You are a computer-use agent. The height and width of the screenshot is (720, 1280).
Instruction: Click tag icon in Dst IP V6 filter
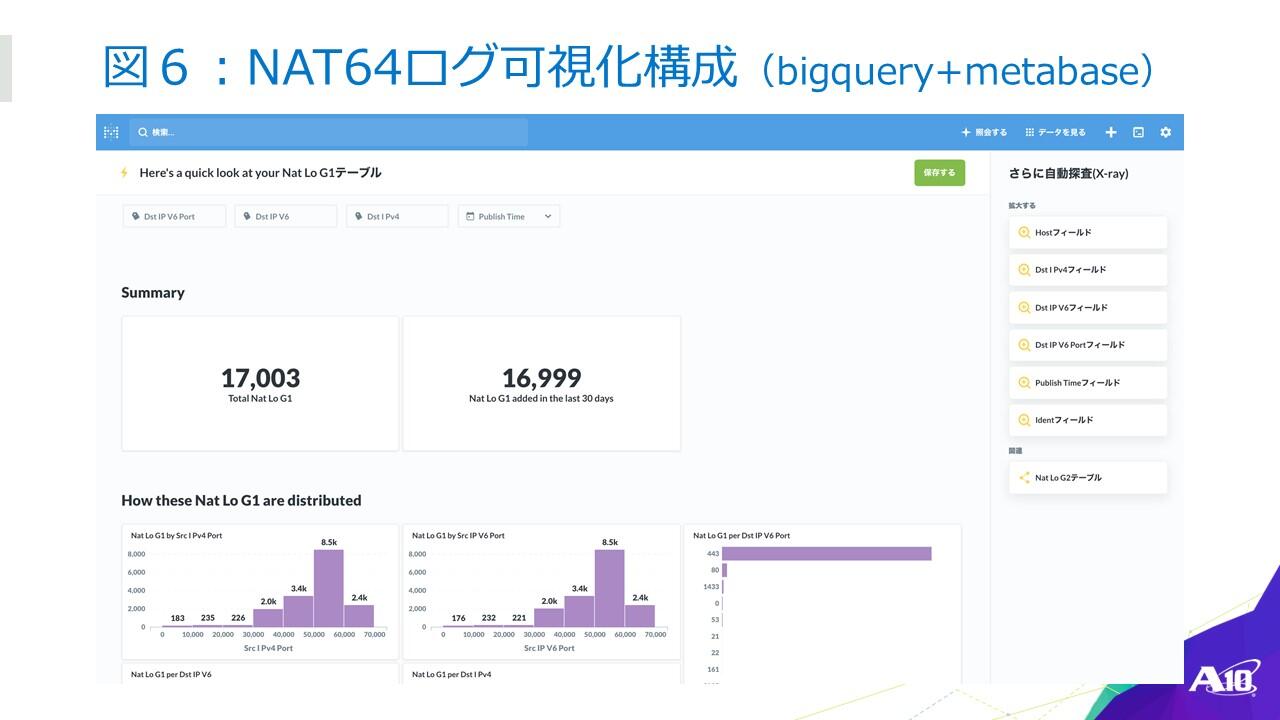coord(247,216)
